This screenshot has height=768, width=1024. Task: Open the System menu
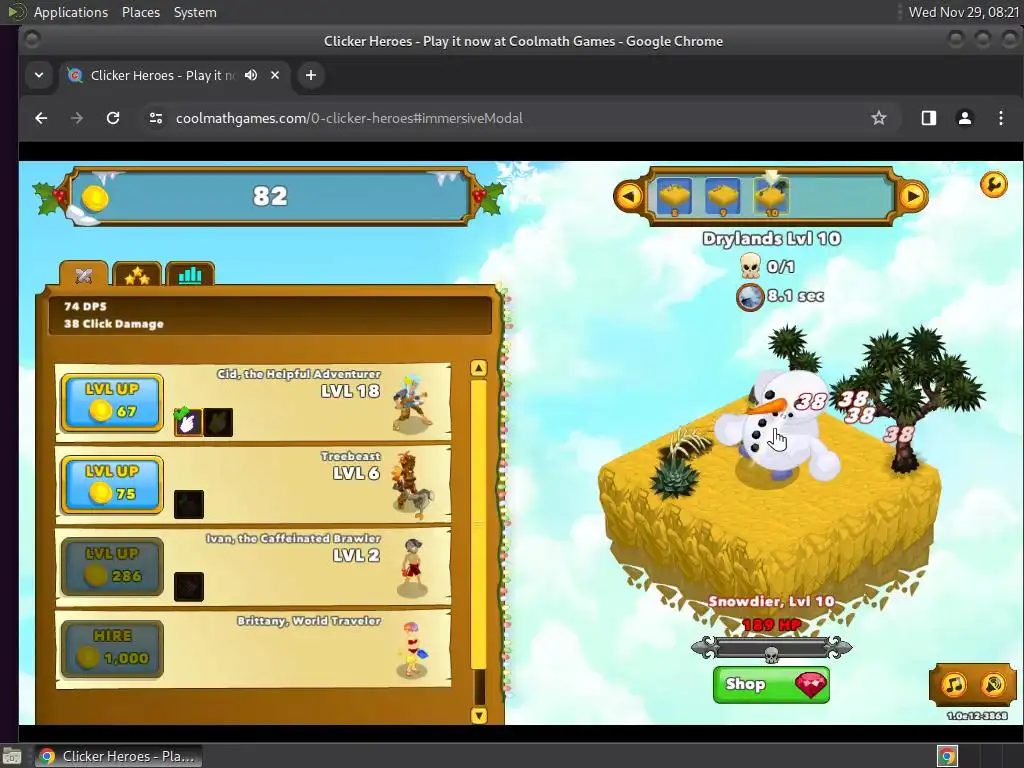[x=195, y=12]
